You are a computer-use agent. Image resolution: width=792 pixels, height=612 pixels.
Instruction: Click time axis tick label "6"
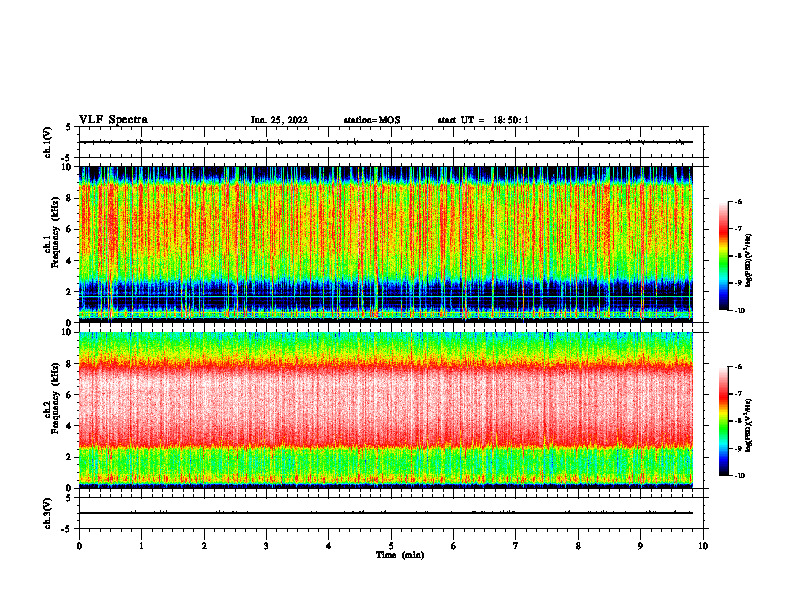pyautogui.click(x=454, y=546)
